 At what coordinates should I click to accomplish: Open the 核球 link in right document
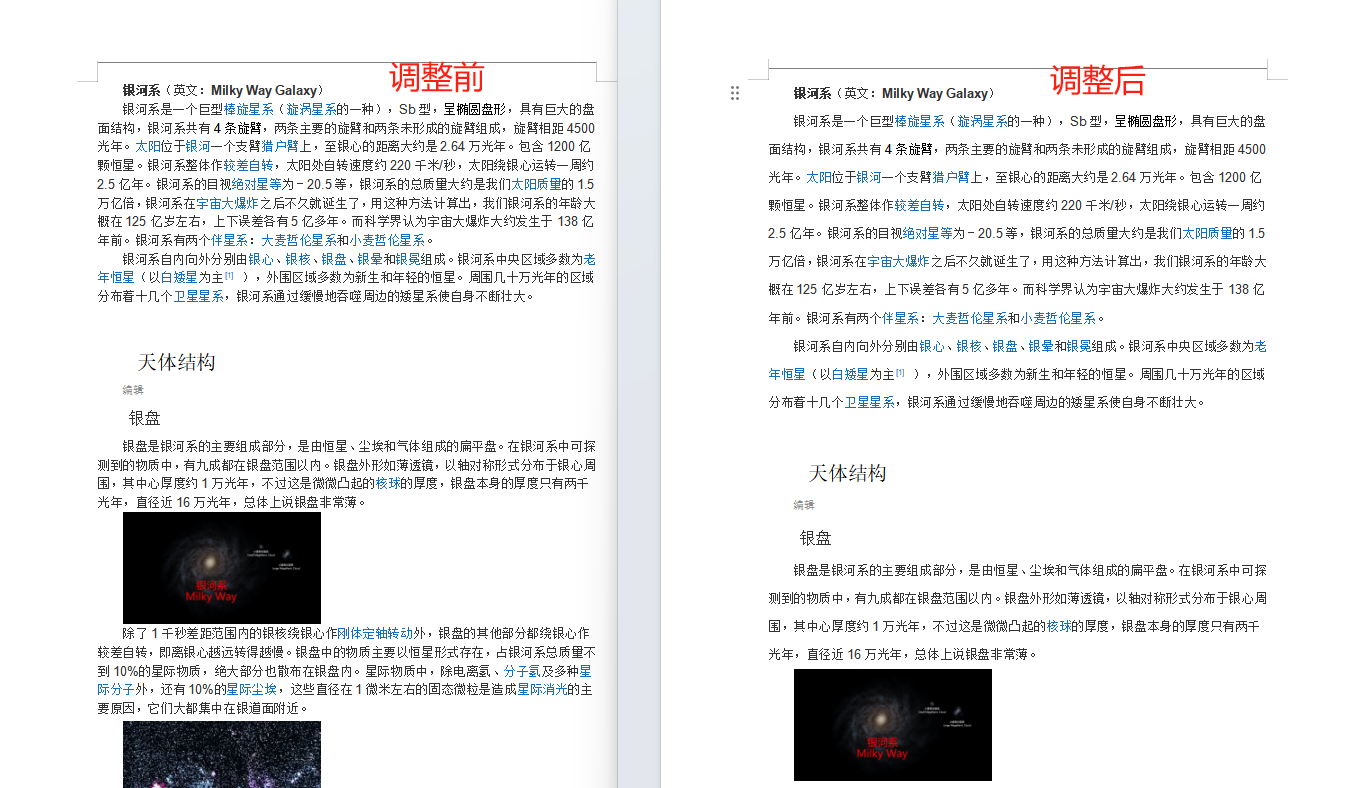tap(1059, 626)
